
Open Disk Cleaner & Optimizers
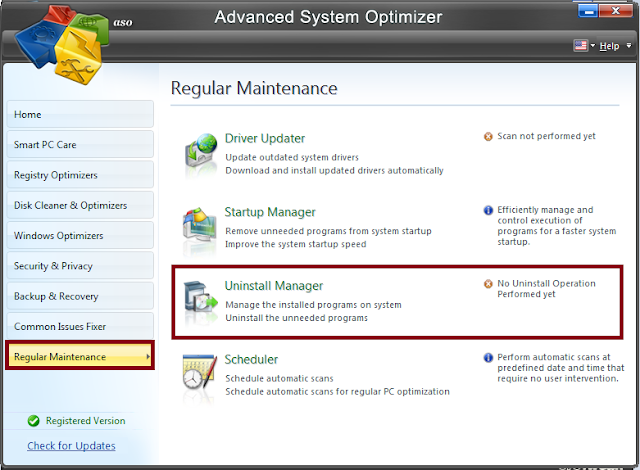pyautogui.click(x=80, y=205)
